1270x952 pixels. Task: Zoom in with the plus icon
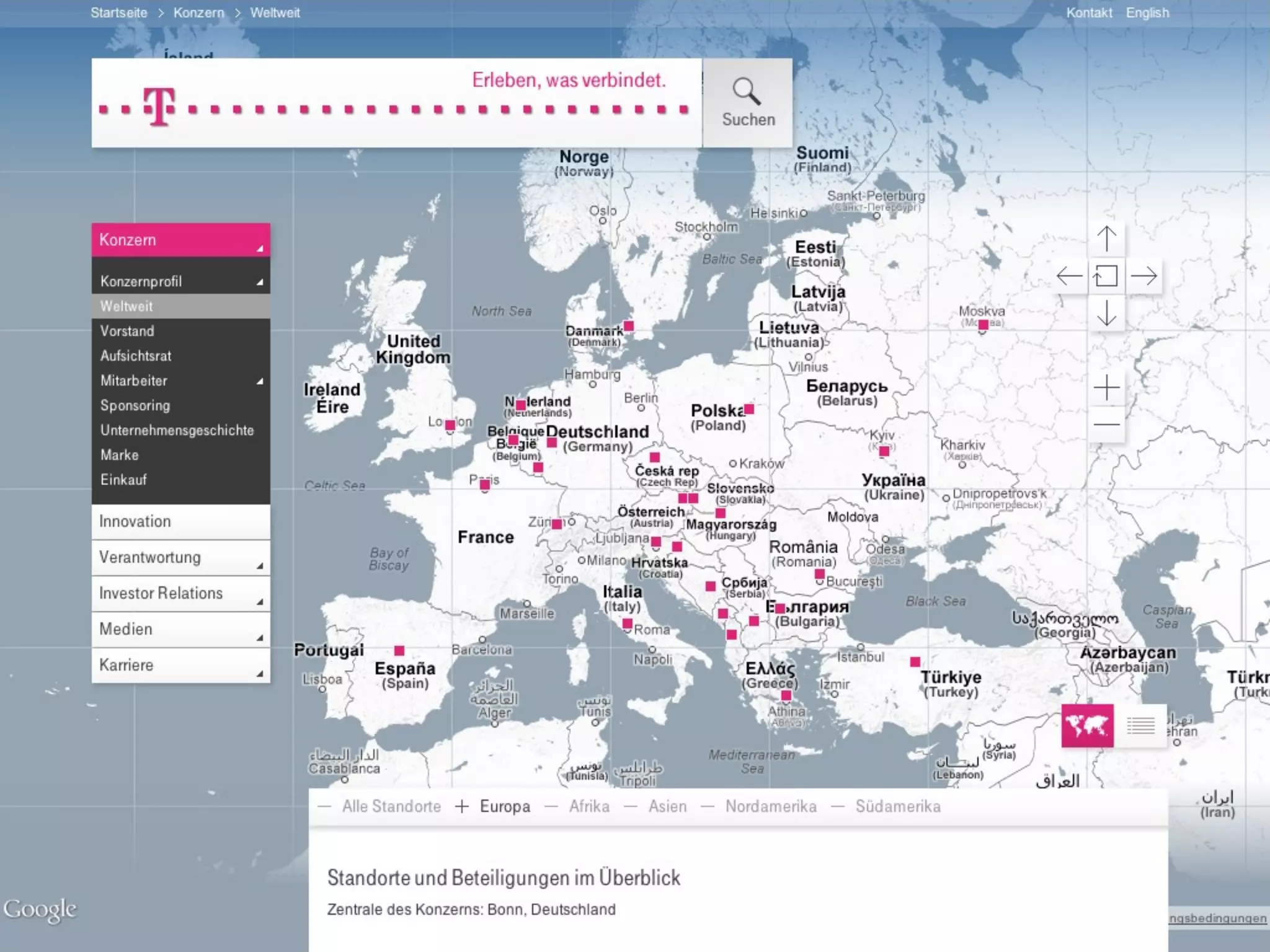pyautogui.click(x=1106, y=389)
